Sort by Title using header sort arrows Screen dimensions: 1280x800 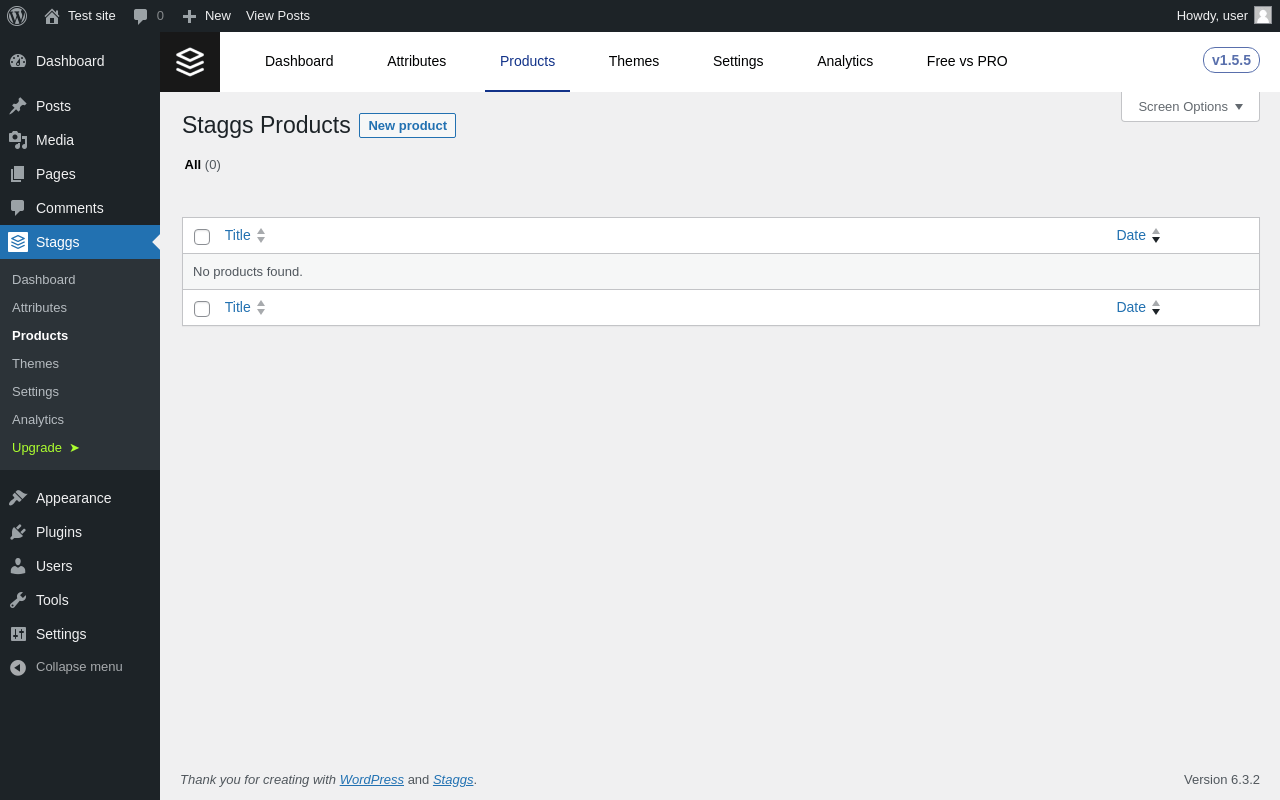(261, 236)
